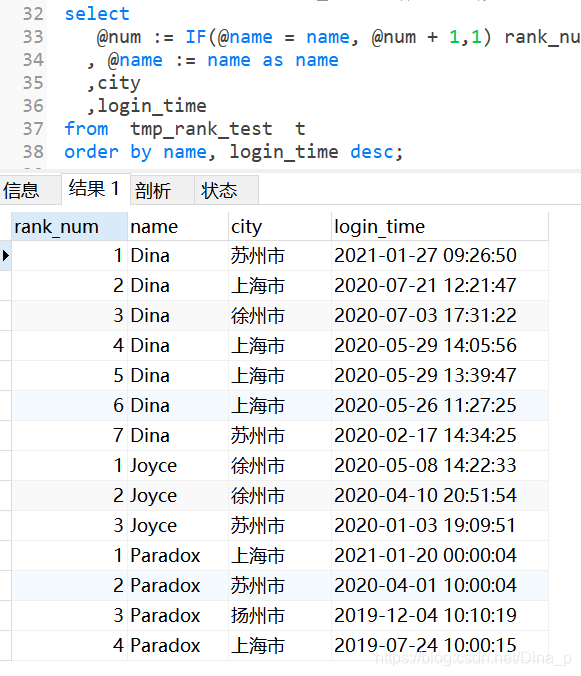This screenshot has width=581, height=676.
Task: Click ,login_time on line 36
Action: point(147,106)
